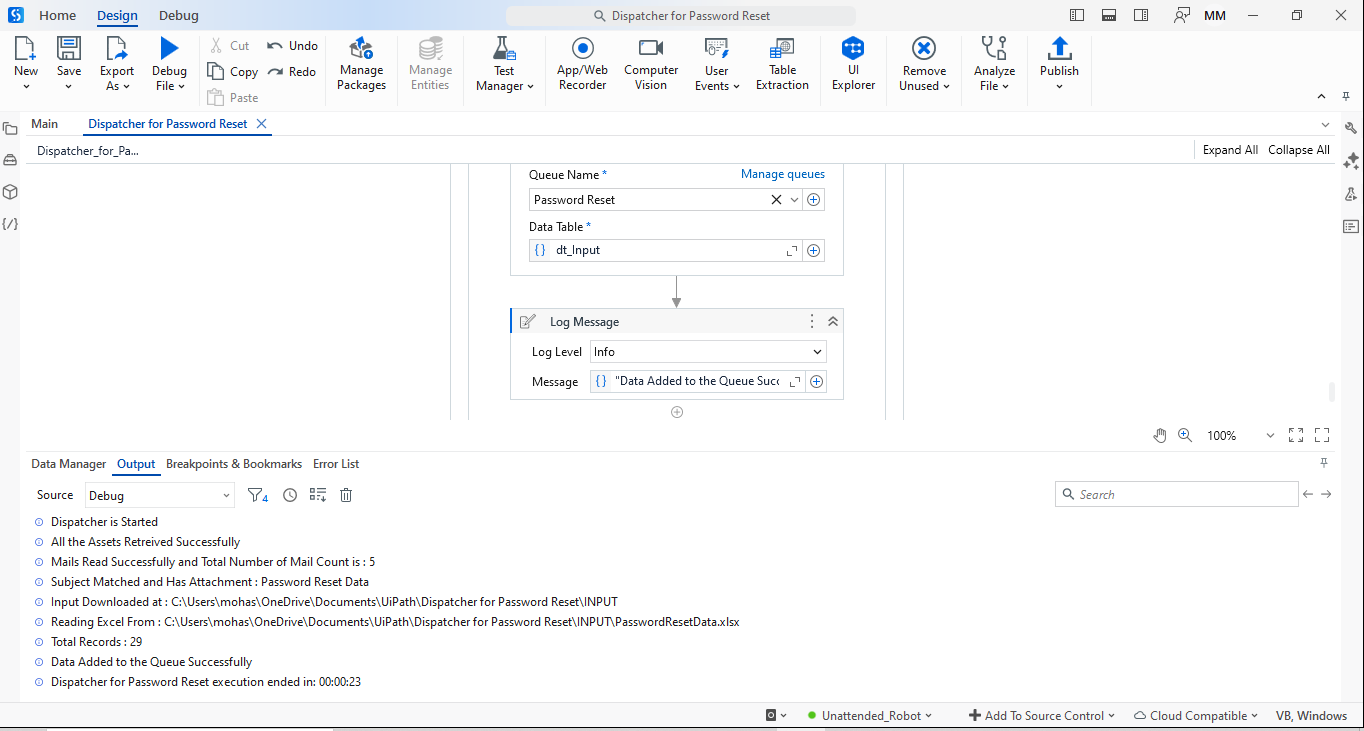Open the Unattended_Robot dropdown
The width and height of the screenshot is (1364, 731).
point(869,715)
